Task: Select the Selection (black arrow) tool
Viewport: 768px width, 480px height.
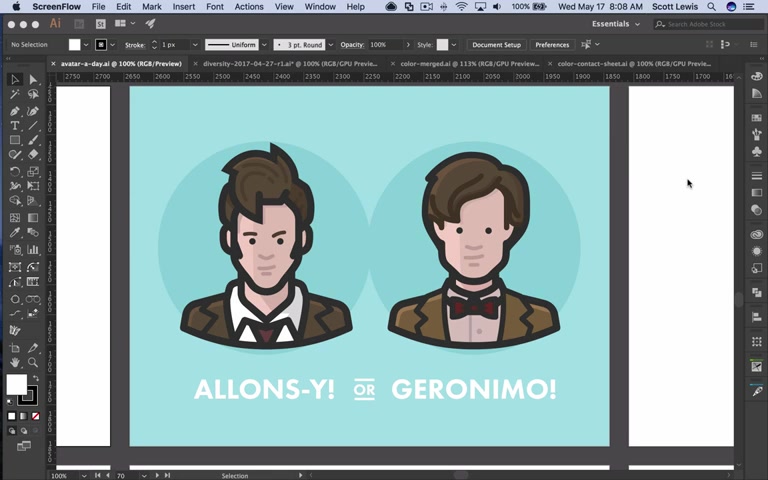Action: (15, 79)
